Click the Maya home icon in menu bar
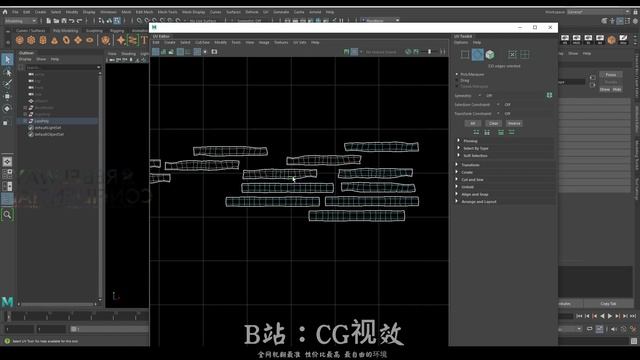 click(x=5, y=12)
